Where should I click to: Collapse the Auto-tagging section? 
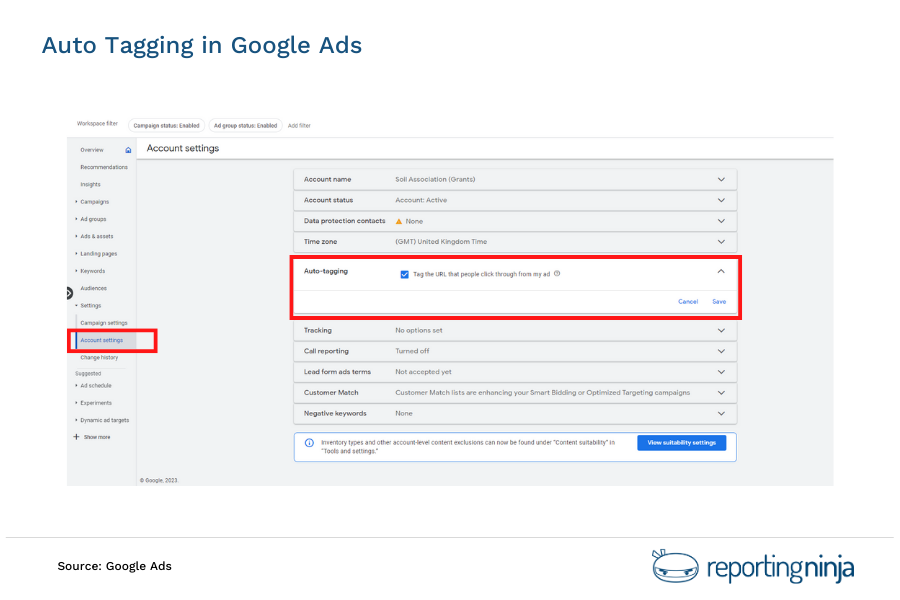pyautogui.click(x=720, y=271)
